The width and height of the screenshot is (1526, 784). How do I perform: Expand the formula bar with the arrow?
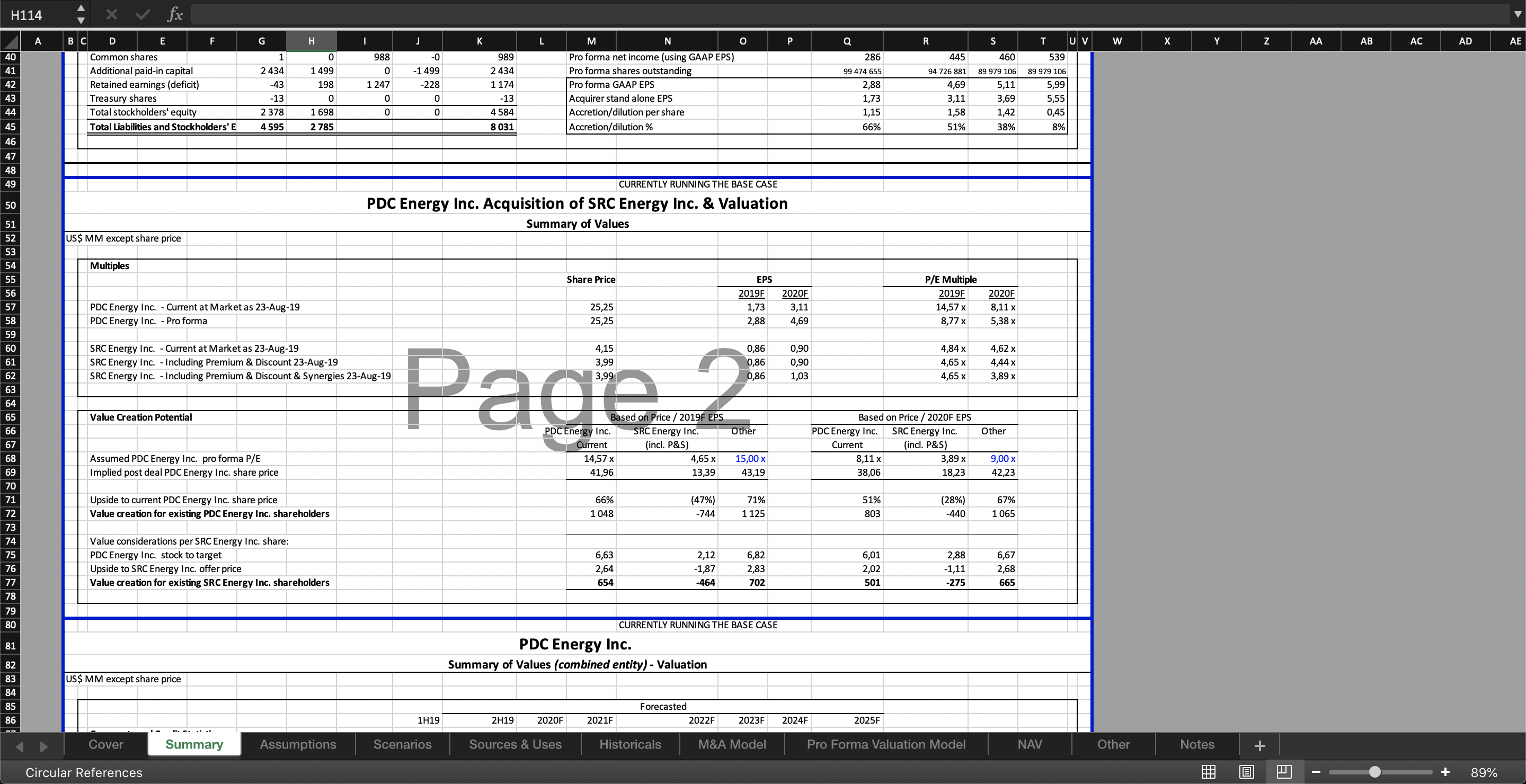point(1516,14)
